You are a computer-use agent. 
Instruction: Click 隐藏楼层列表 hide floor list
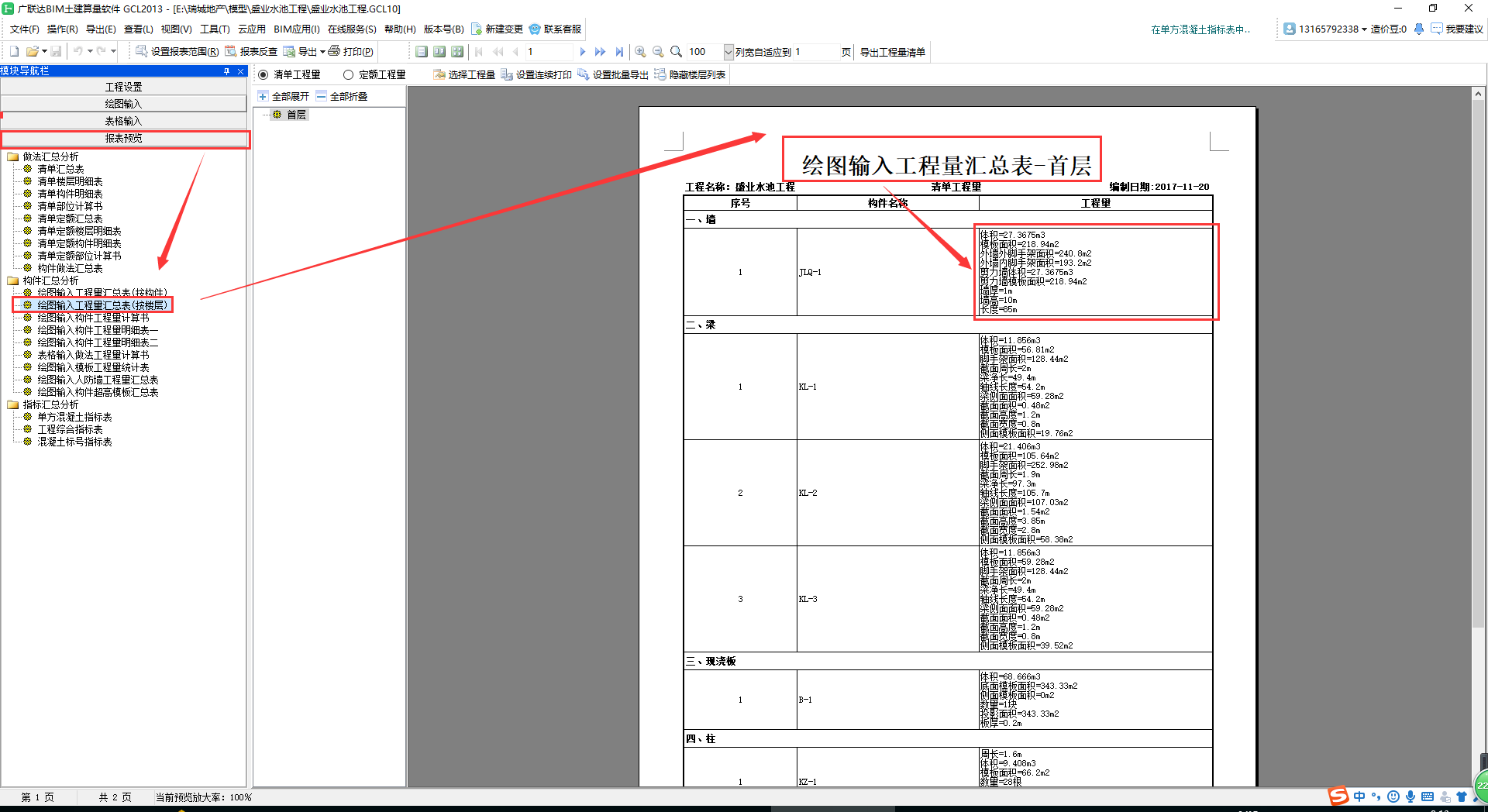tap(690, 74)
